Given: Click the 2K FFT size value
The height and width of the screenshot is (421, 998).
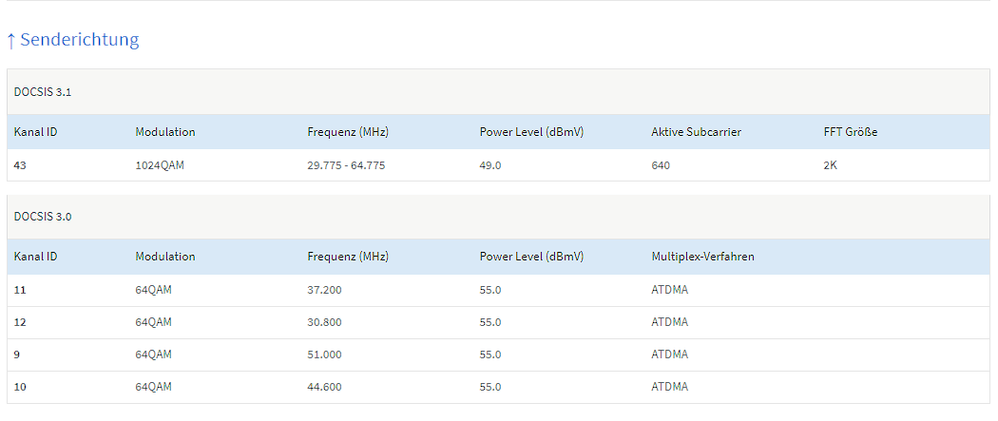Looking at the screenshot, I should (x=830, y=165).
